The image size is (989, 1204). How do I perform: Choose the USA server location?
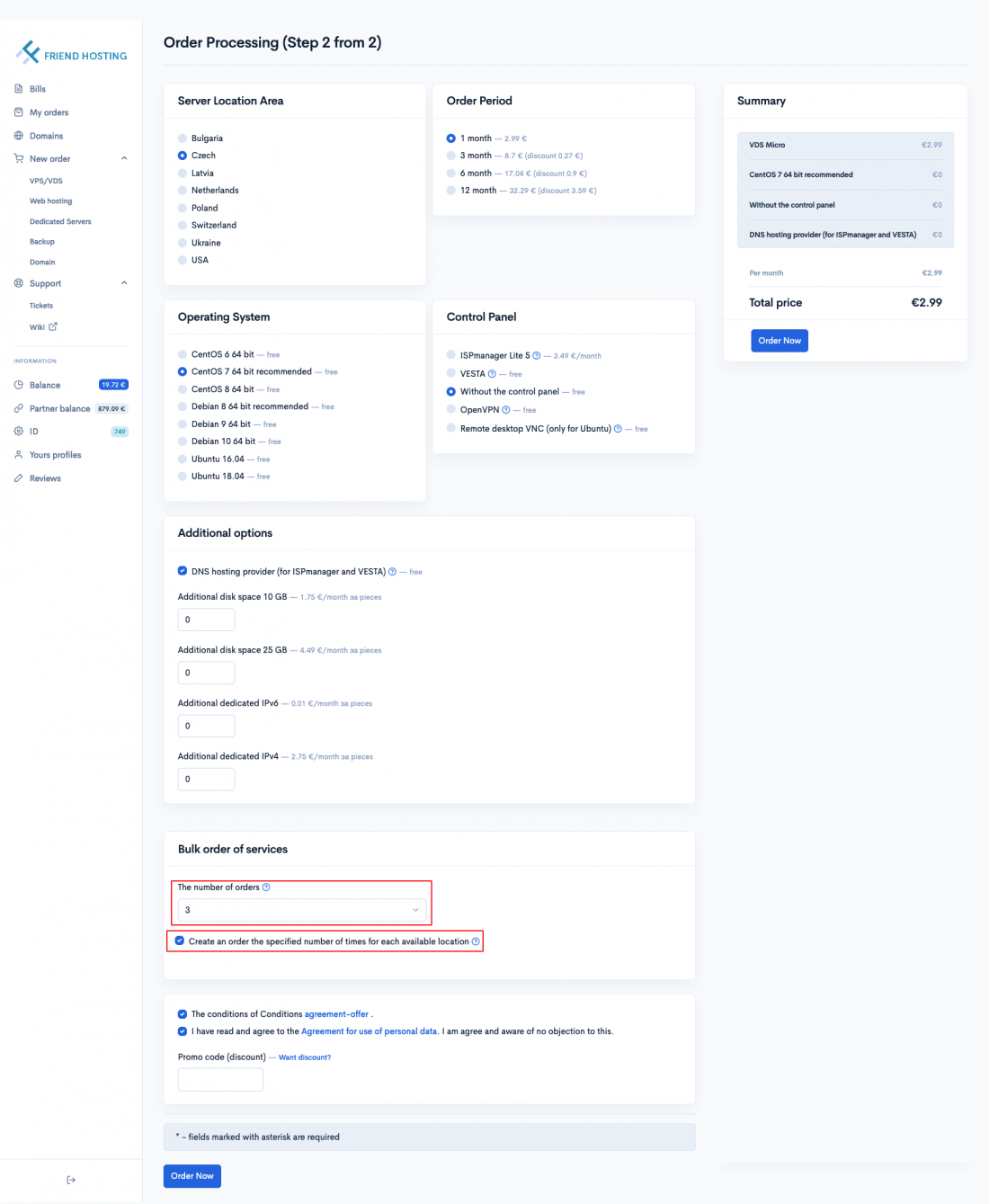tap(183, 260)
